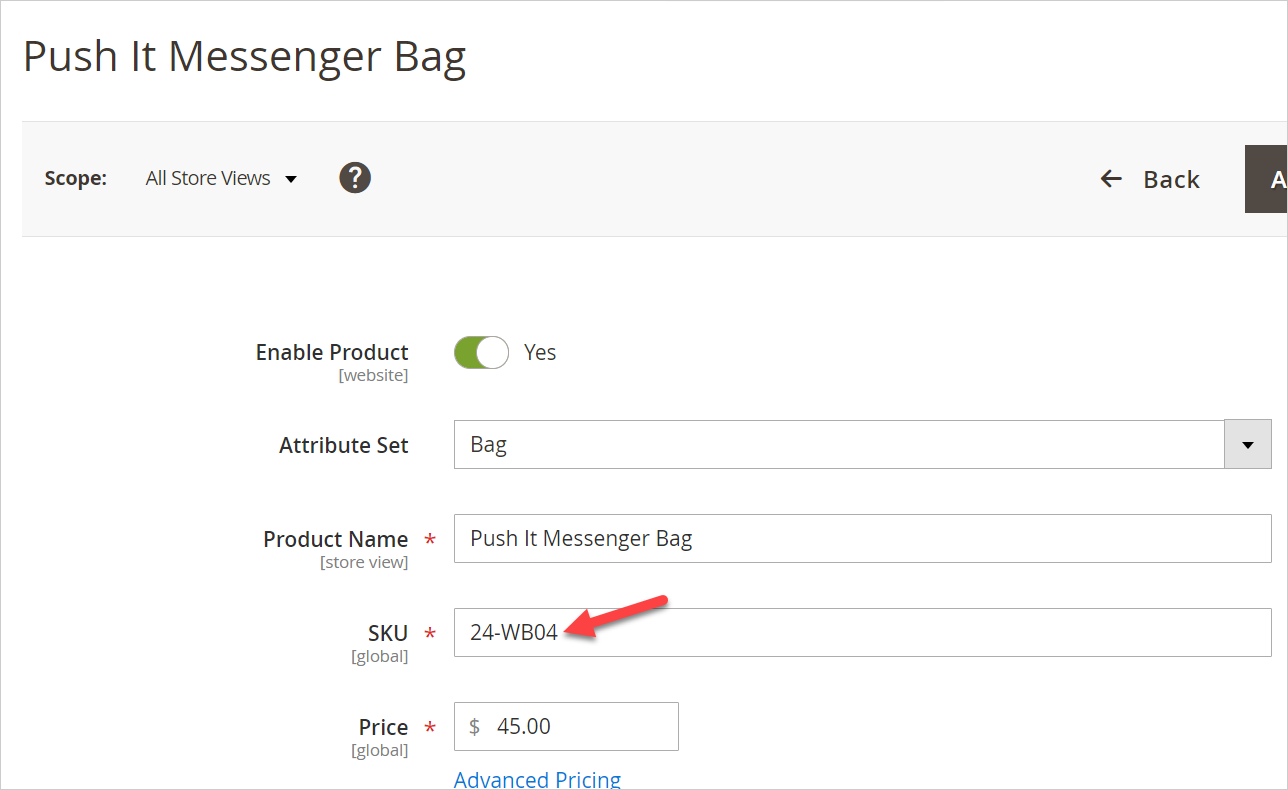Click the Push It Messenger Bag page title

coord(245,56)
